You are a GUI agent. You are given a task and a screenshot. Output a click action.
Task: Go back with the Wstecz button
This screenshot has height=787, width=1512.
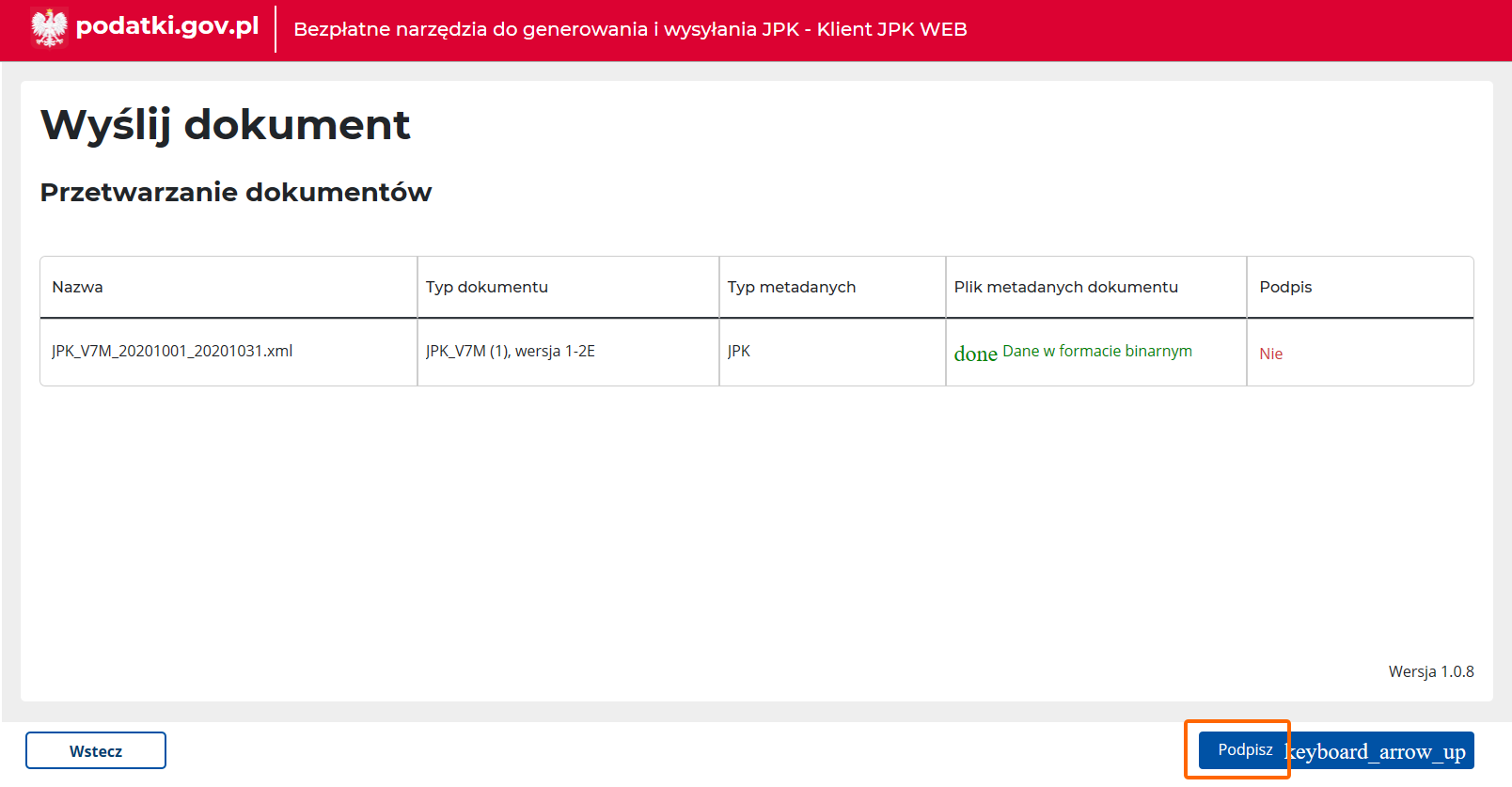click(x=96, y=750)
